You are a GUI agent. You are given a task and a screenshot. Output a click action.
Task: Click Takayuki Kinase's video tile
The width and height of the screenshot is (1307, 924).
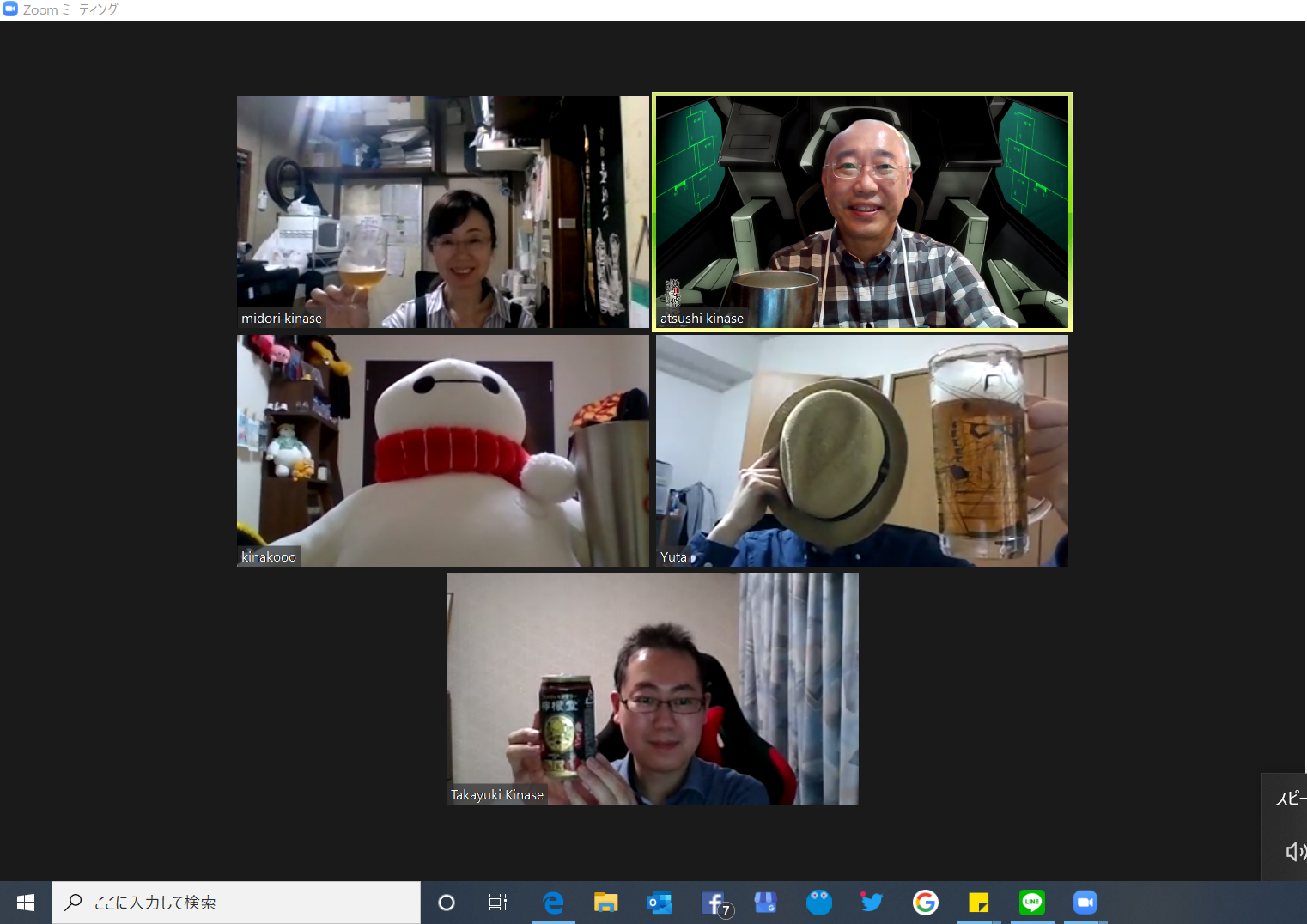click(652, 688)
